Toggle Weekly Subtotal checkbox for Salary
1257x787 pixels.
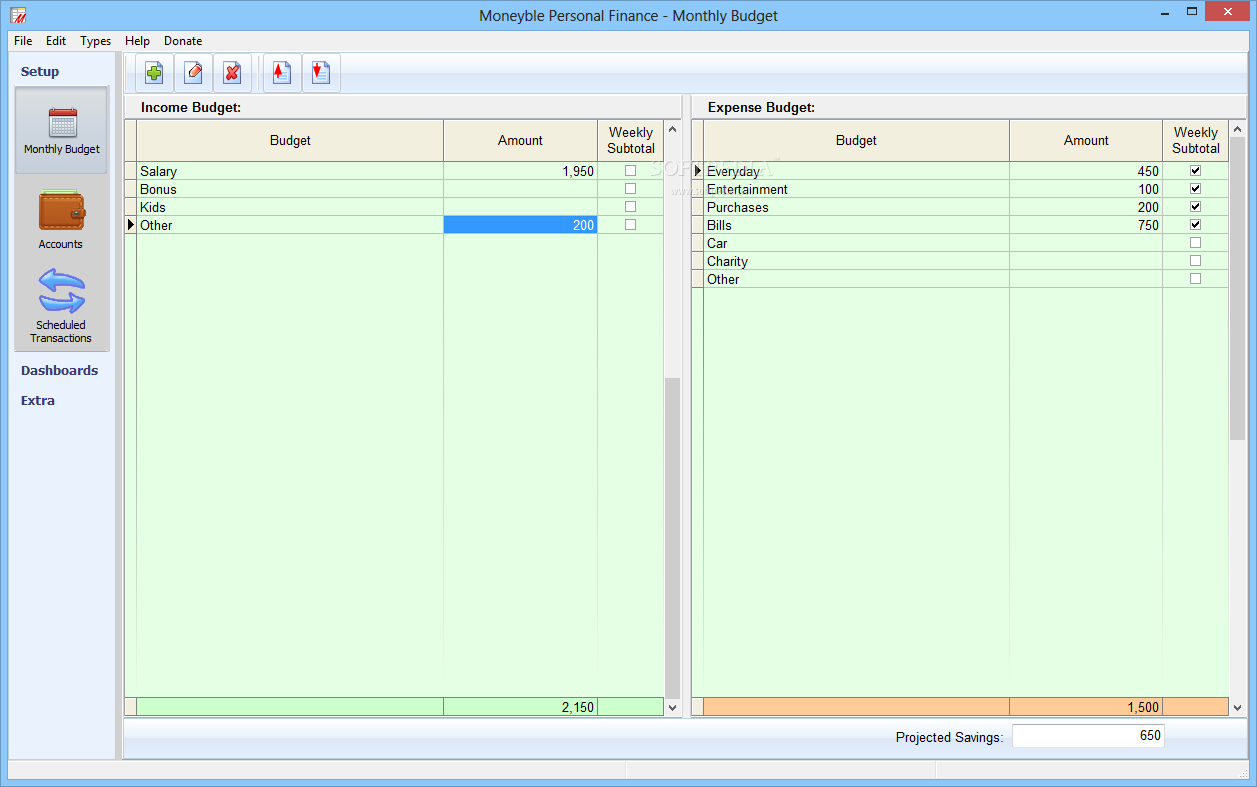(630, 171)
